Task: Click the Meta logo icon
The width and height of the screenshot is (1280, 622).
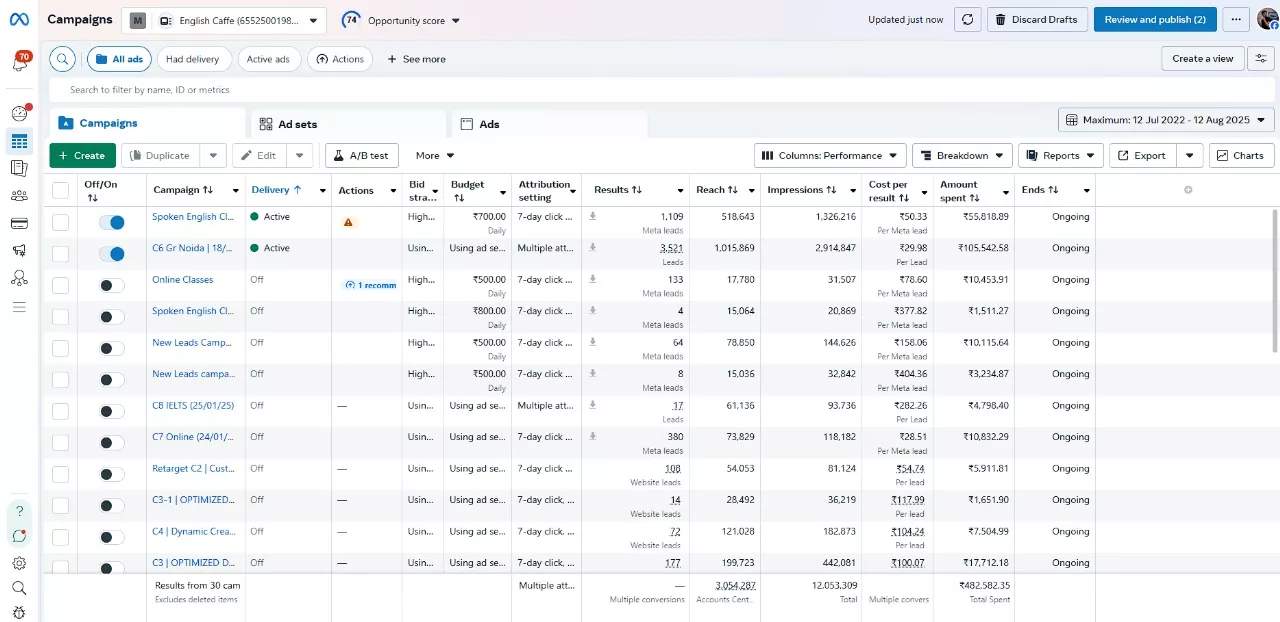Action: tap(19, 20)
